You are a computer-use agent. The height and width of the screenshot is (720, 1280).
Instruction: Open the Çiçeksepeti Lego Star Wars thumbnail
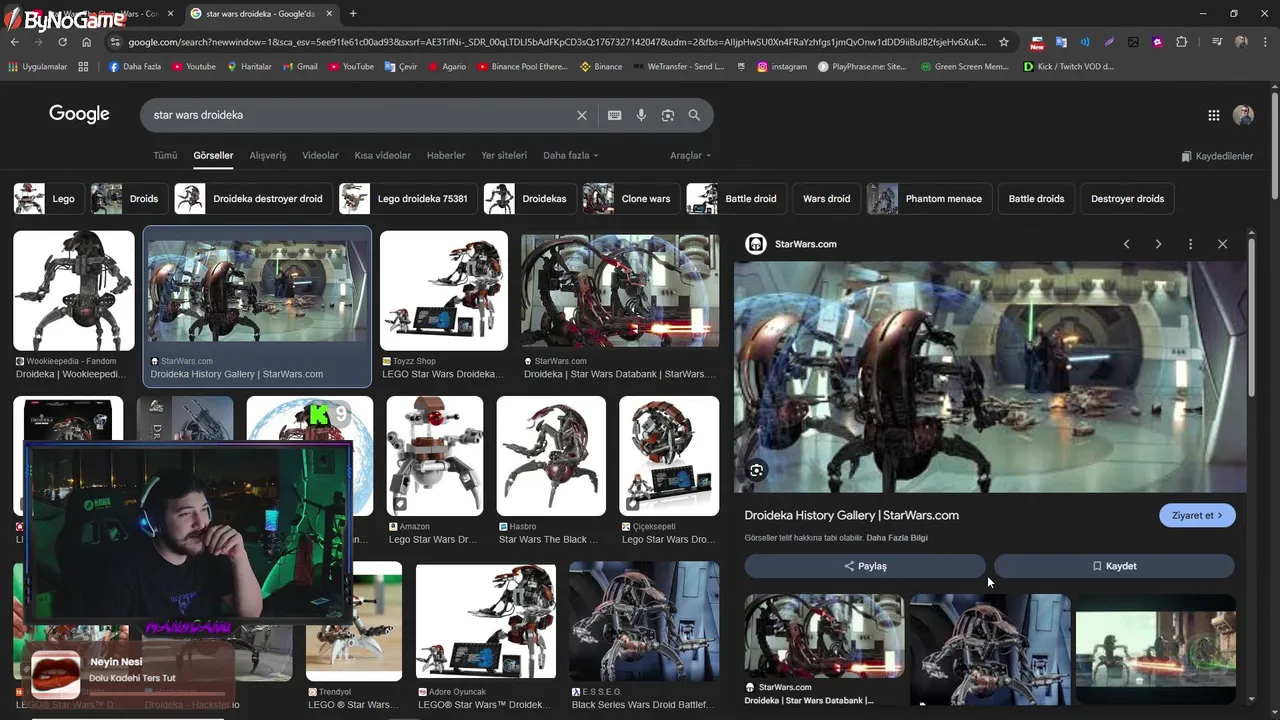tap(669, 456)
